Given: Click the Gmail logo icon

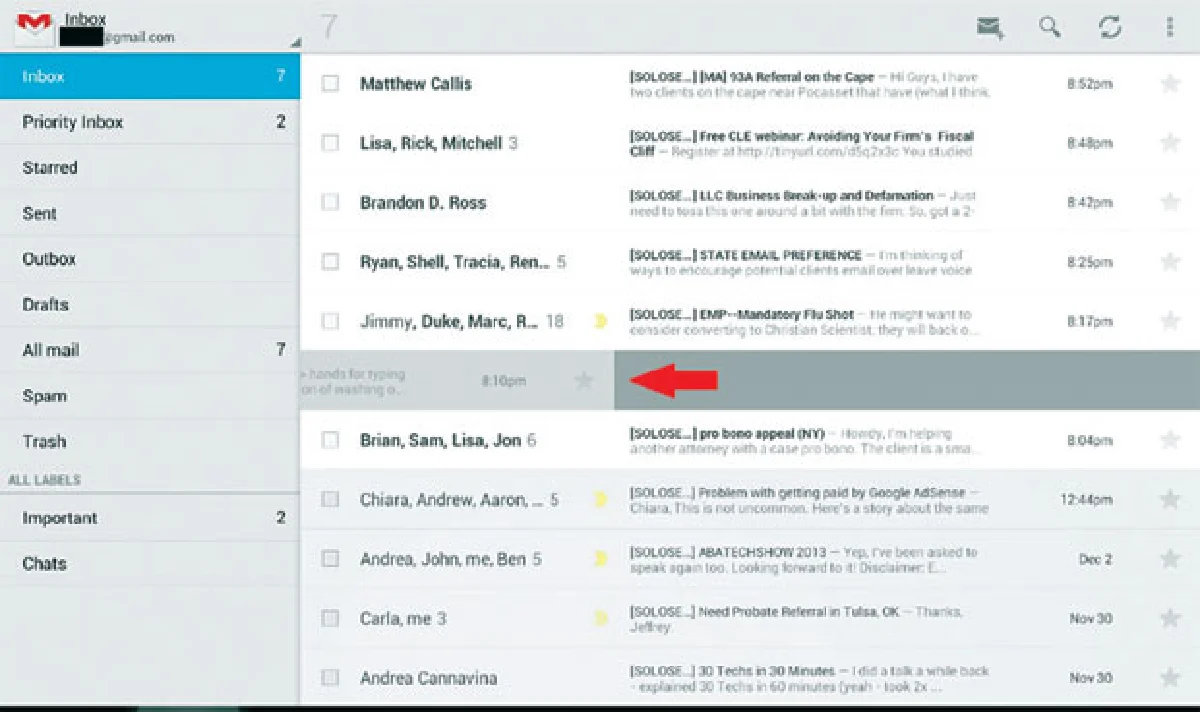Looking at the screenshot, I should click(35, 27).
